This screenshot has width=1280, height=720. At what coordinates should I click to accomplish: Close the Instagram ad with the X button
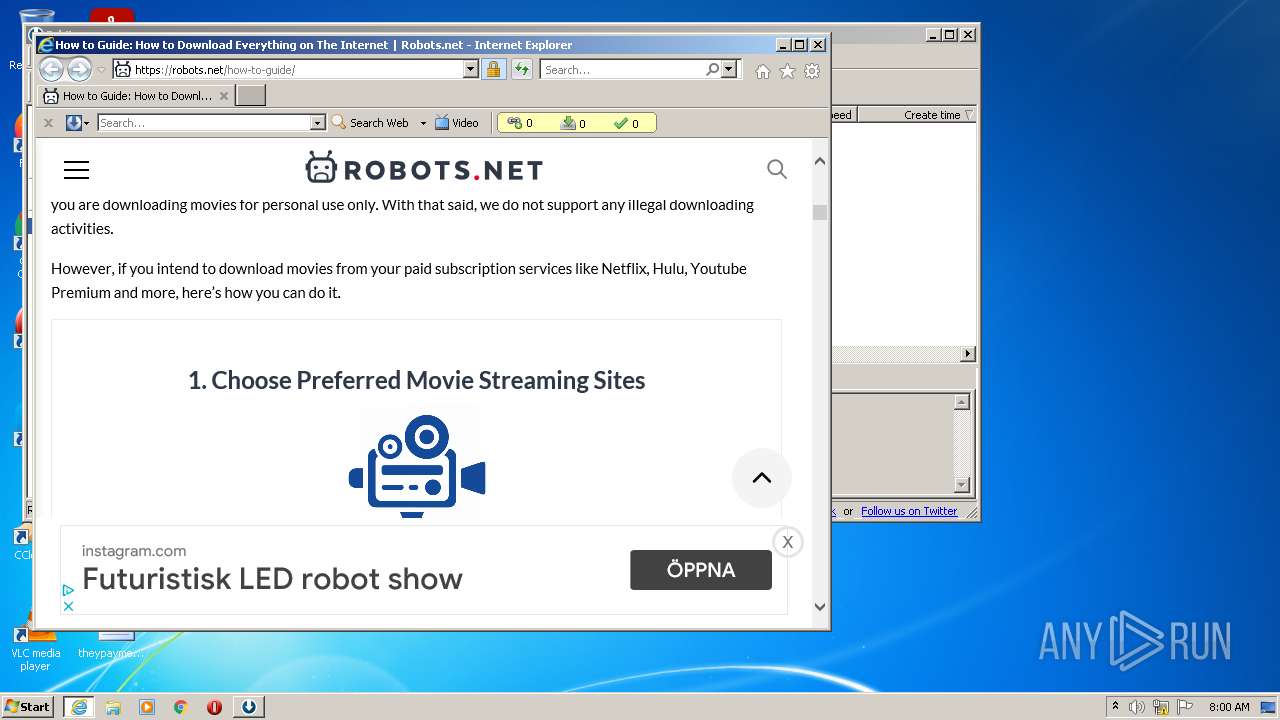click(x=788, y=542)
